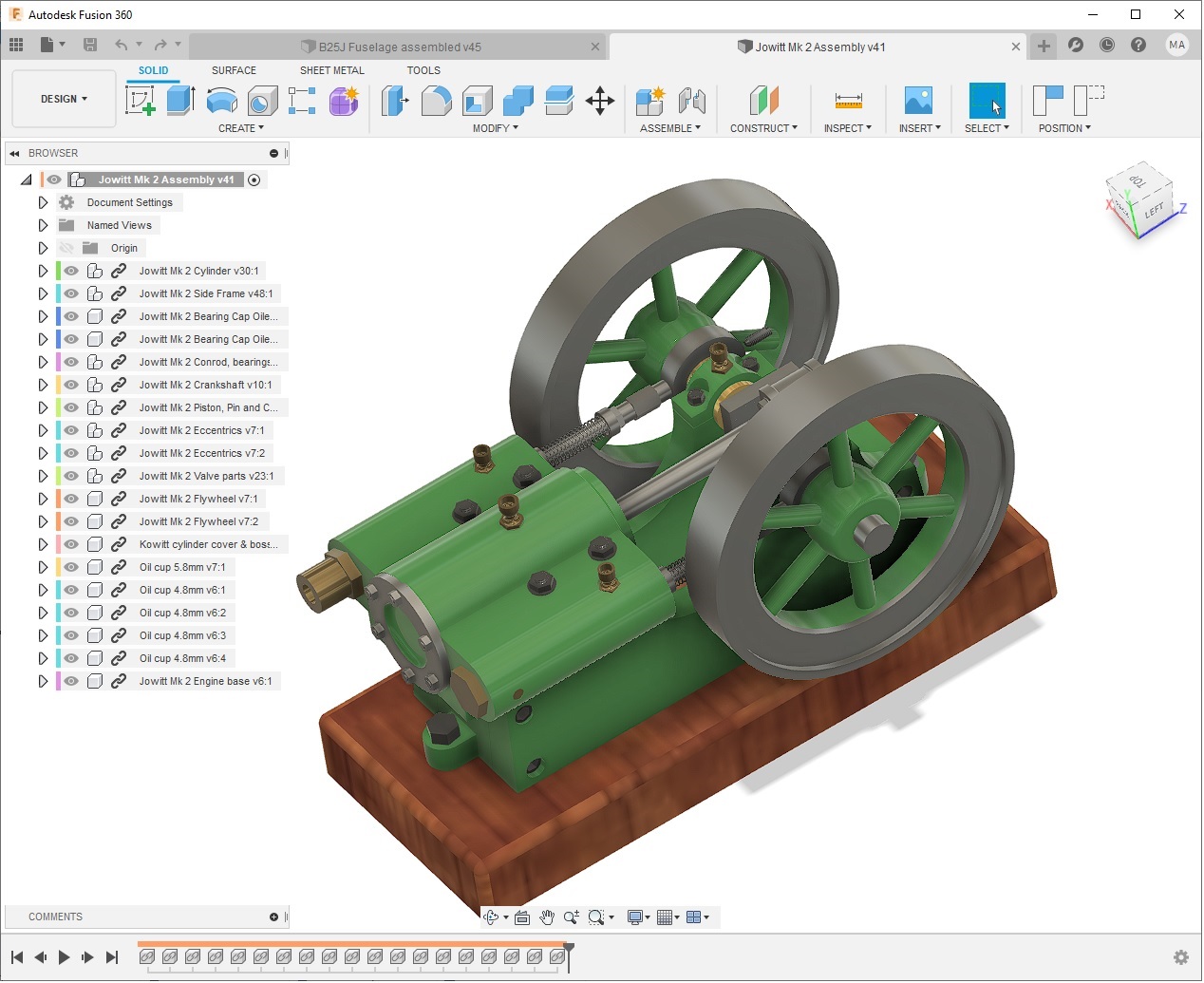Hide the Oil cup 5.8mm v7:1 component
Screen dimensions: 1204x983
pyautogui.click(x=71, y=567)
